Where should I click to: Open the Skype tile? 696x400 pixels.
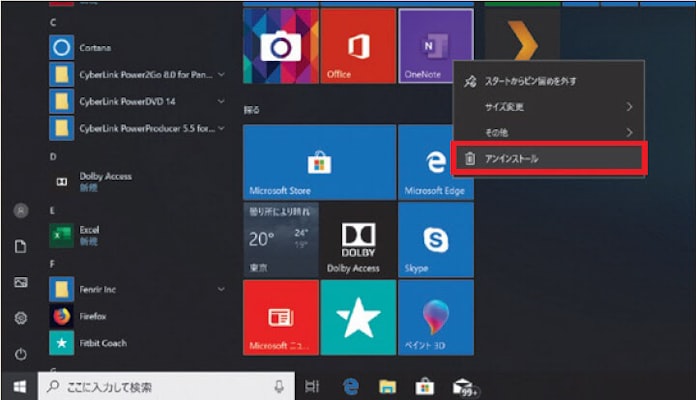pyautogui.click(x=436, y=240)
